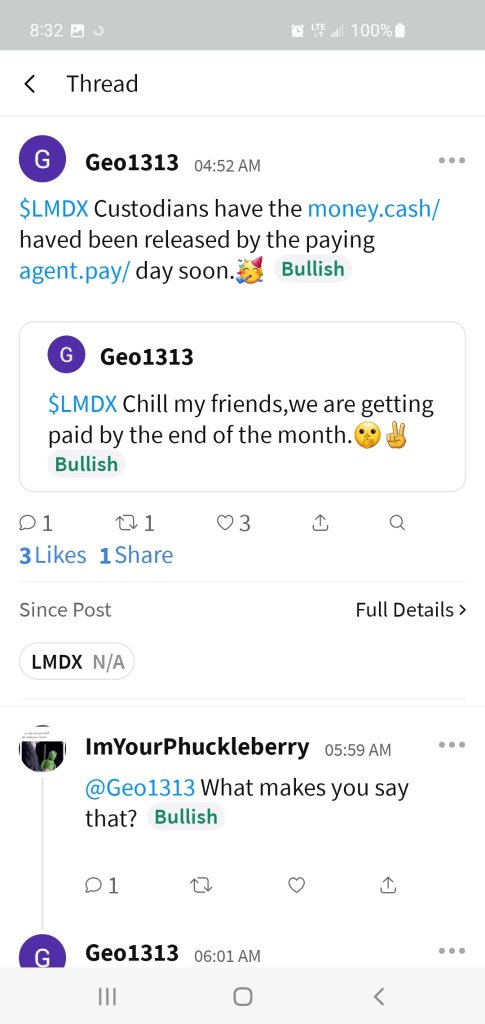Tap the LMDX N/A ticker chip
Image resolution: width=485 pixels, height=1024 pixels.
[77, 662]
